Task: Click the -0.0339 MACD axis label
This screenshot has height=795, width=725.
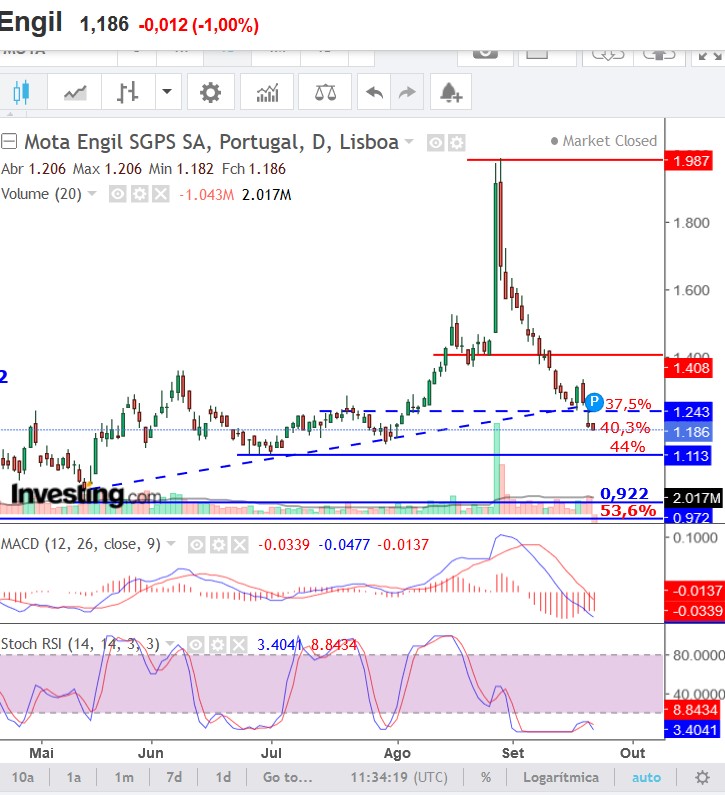Action: point(694,610)
